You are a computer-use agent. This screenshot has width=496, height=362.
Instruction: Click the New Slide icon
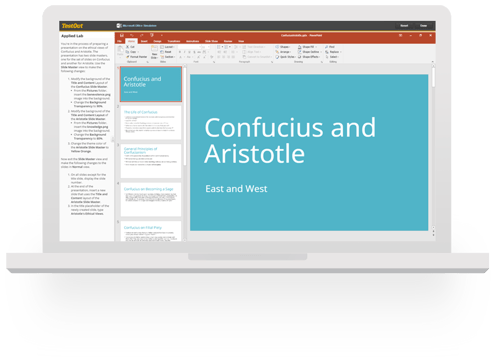pyautogui.click(x=154, y=49)
